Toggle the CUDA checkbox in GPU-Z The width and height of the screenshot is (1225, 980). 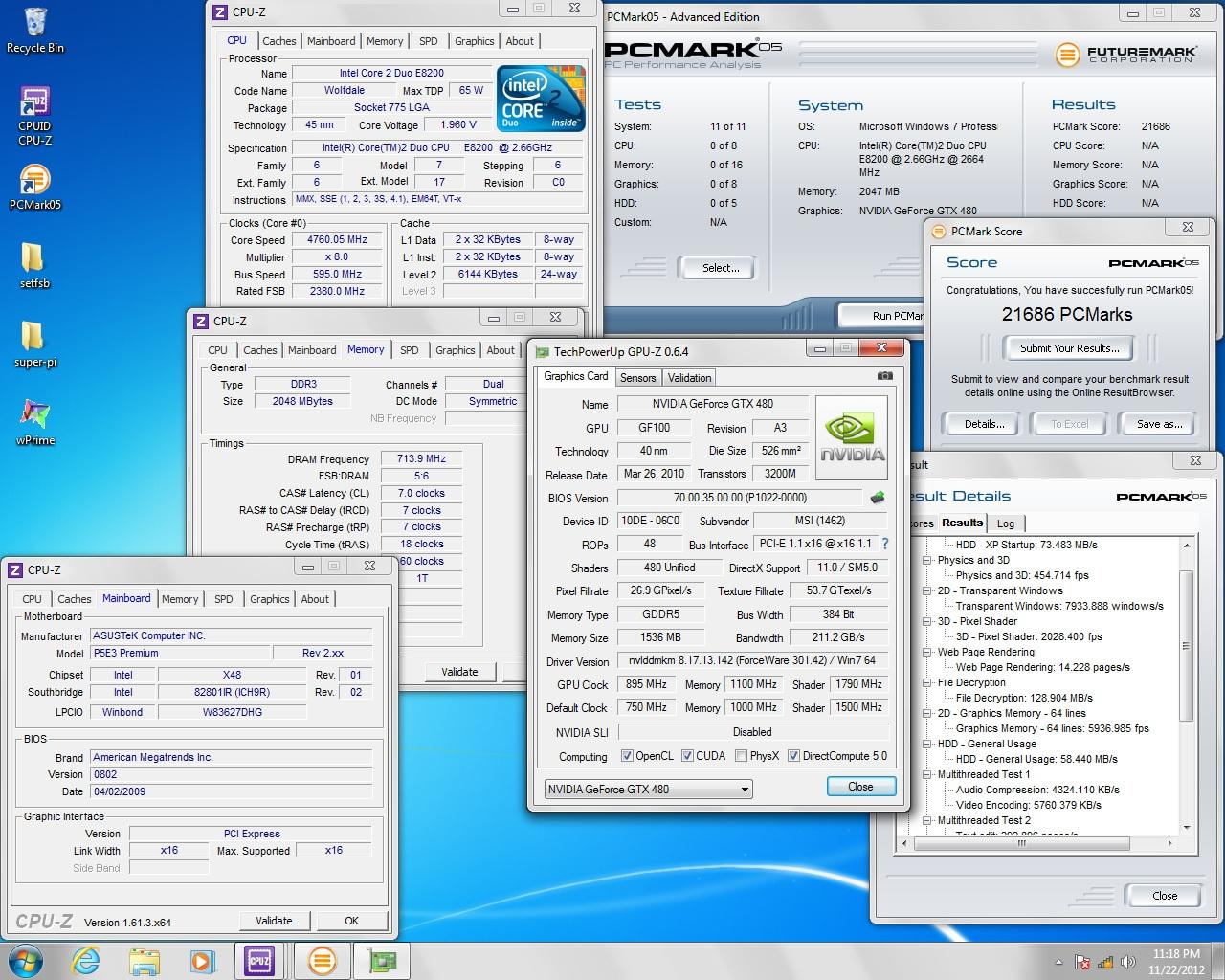[x=687, y=756]
